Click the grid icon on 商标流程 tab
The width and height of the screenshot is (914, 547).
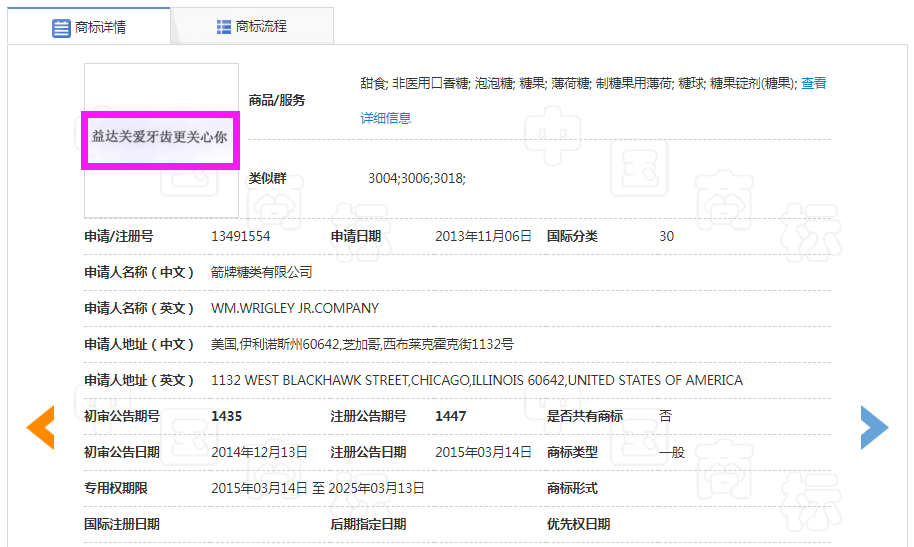(224, 27)
